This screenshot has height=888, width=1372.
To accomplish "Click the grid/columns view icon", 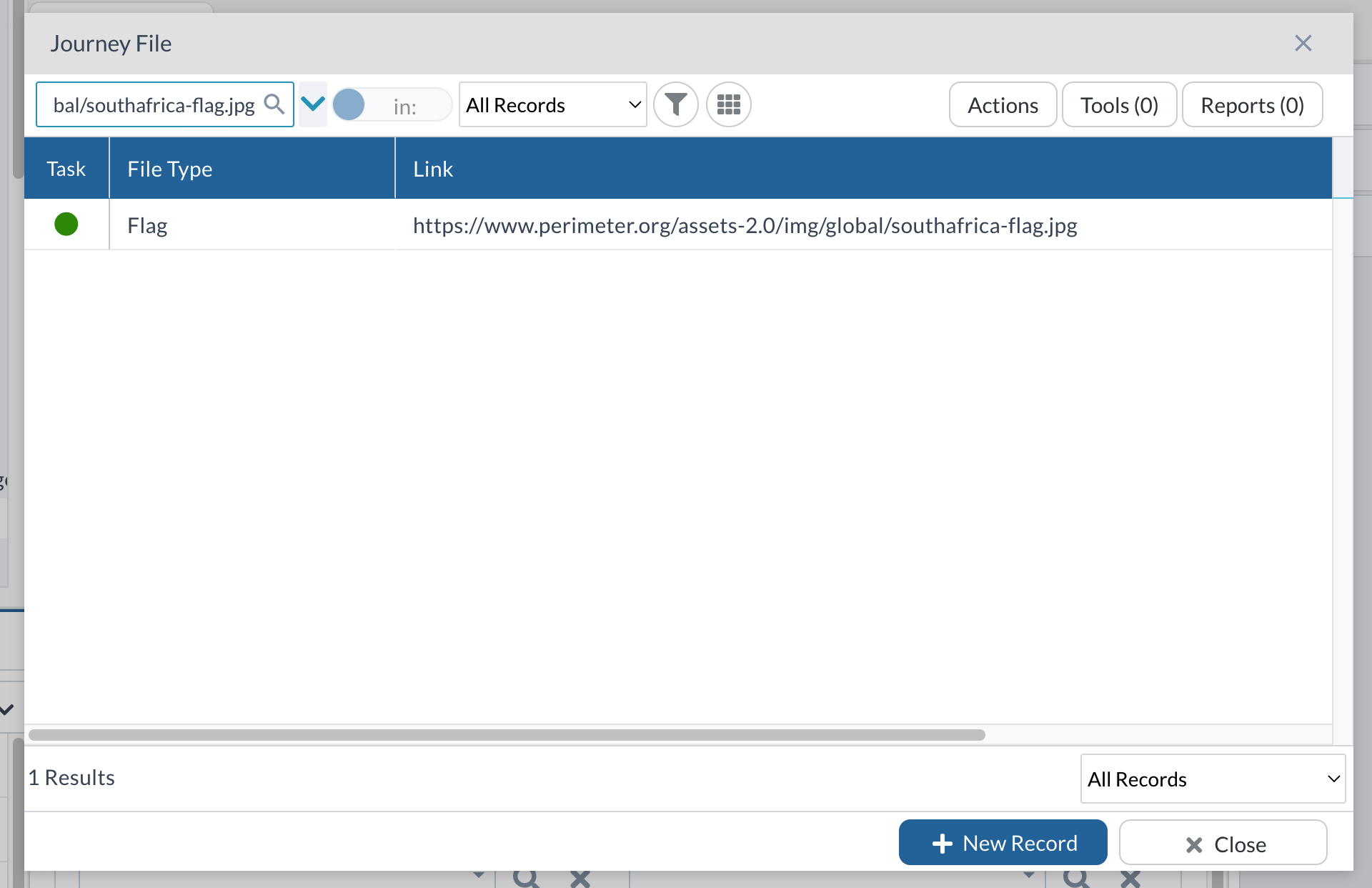I will (727, 104).
